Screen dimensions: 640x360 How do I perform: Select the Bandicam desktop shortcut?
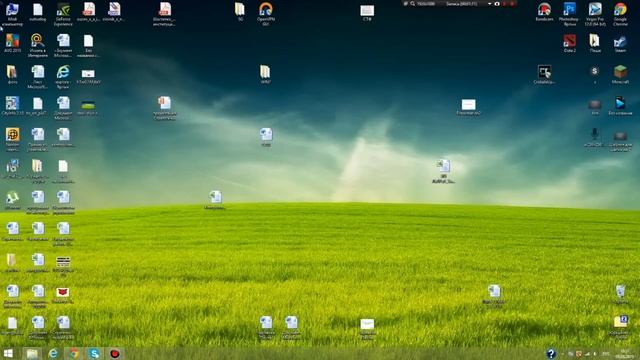544,11
